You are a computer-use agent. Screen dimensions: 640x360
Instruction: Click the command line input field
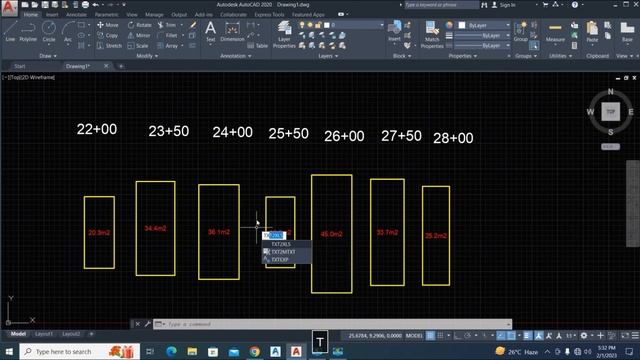coord(332,324)
